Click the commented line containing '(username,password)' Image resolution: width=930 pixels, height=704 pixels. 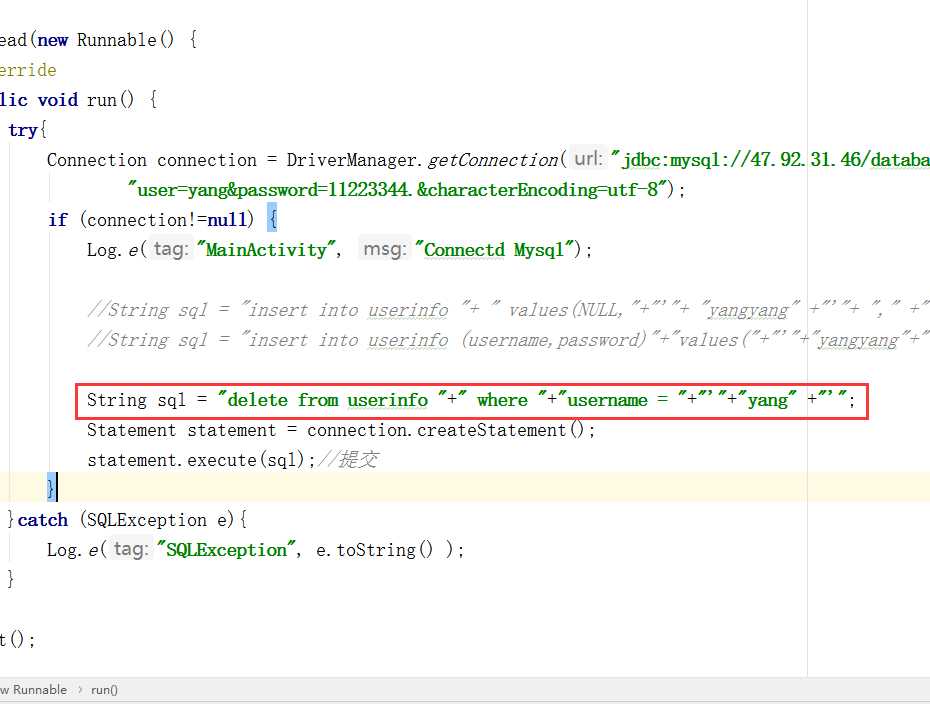click(x=508, y=340)
